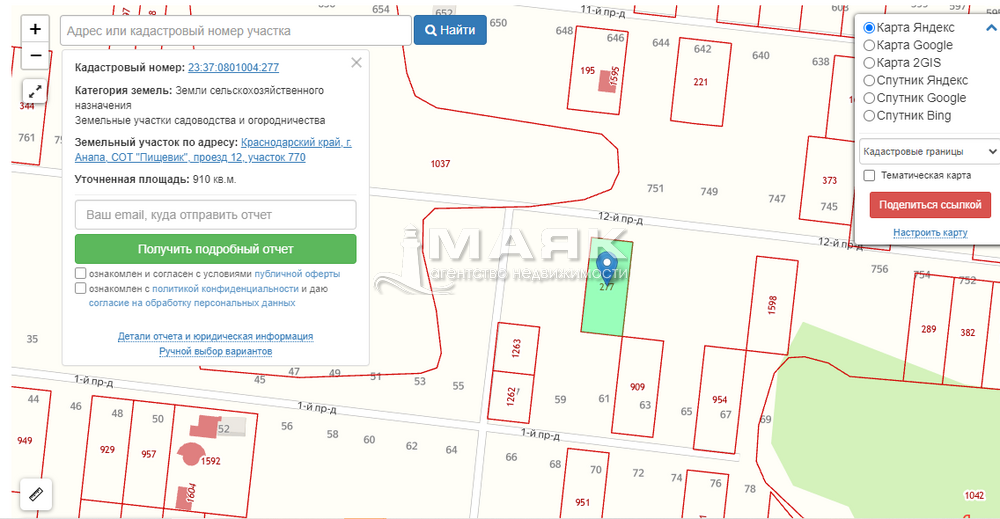The image size is (1000, 519).
Task: Click Получить подробный отчет button
Action: (x=215, y=249)
